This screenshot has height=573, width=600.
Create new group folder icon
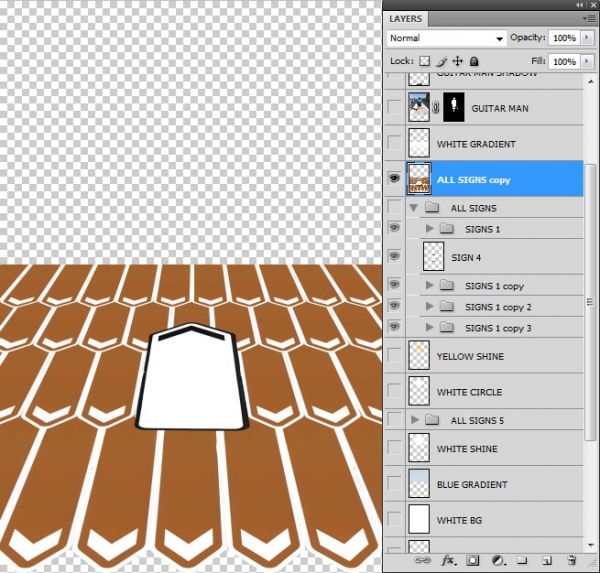coord(522,560)
